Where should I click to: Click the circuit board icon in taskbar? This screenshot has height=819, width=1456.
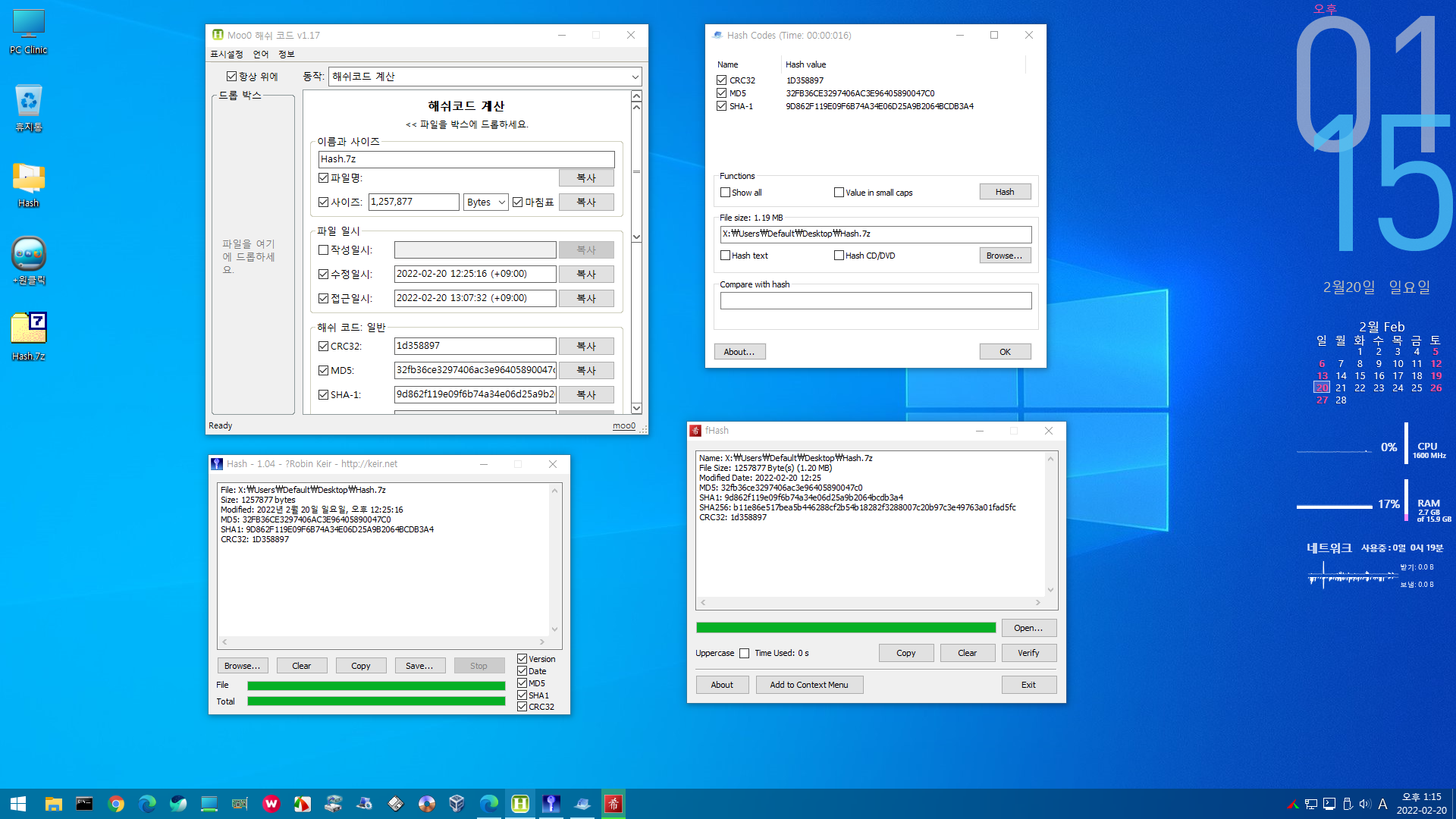[x=240, y=804]
